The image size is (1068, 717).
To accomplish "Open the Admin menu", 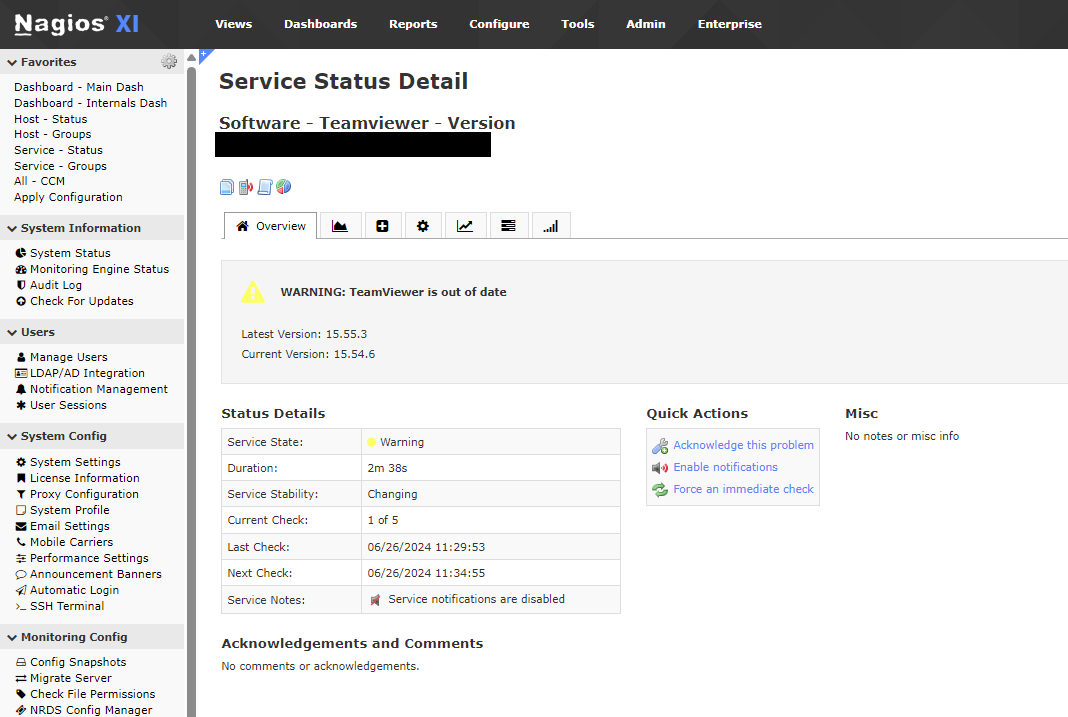I will click(x=646, y=24).
